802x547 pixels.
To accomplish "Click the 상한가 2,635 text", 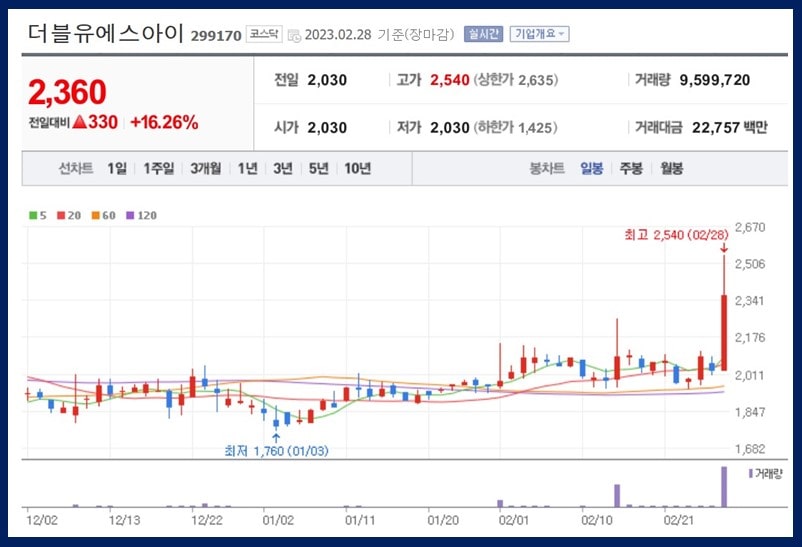I will tap(516, 80).
